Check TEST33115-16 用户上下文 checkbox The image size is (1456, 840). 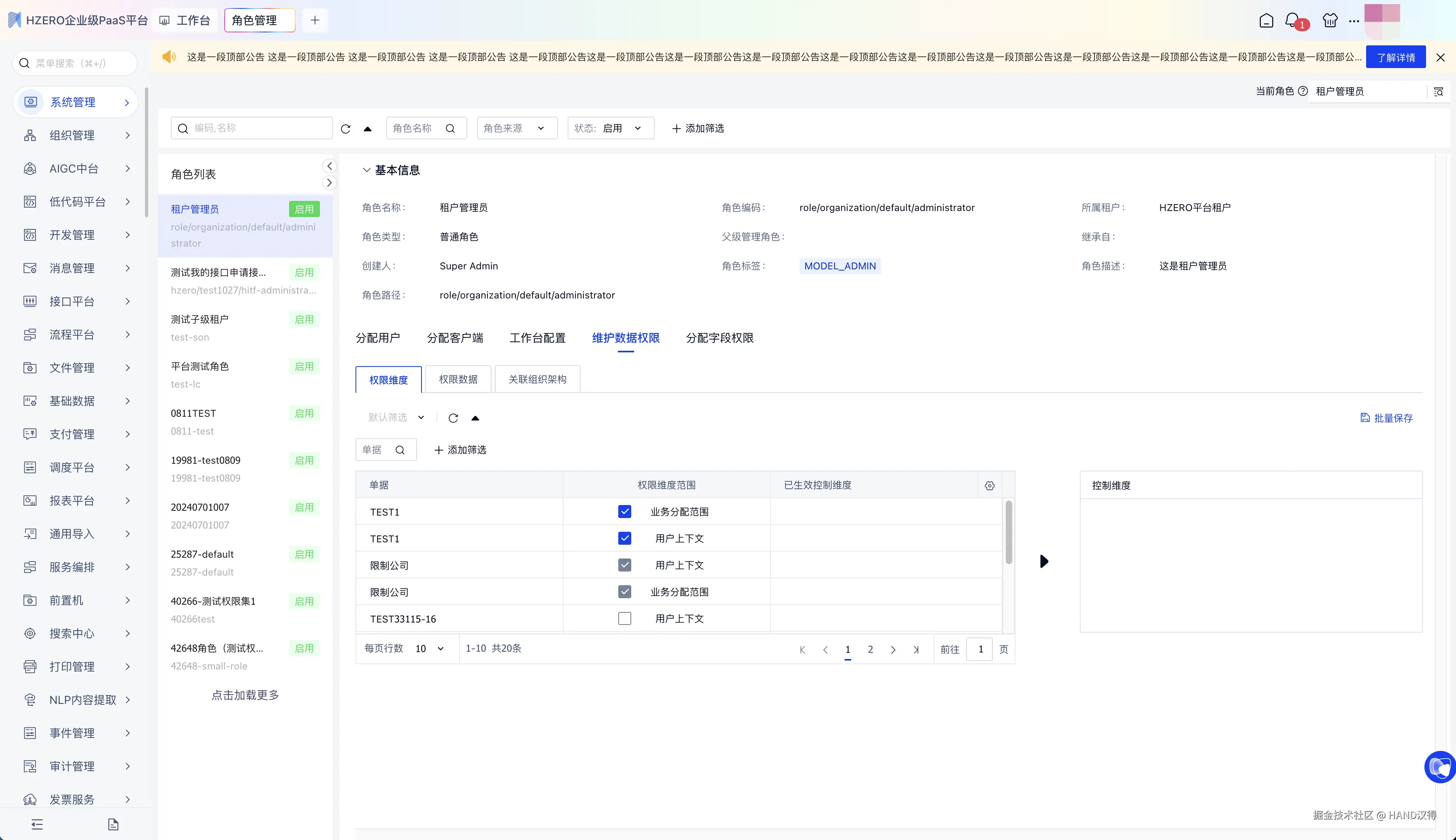[624, 618]
